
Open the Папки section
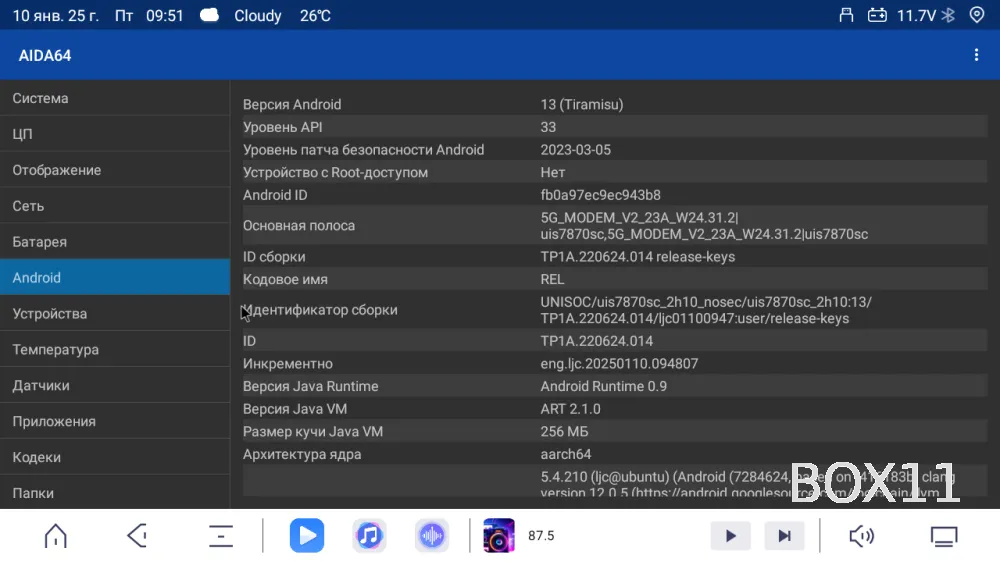[115, 492]
